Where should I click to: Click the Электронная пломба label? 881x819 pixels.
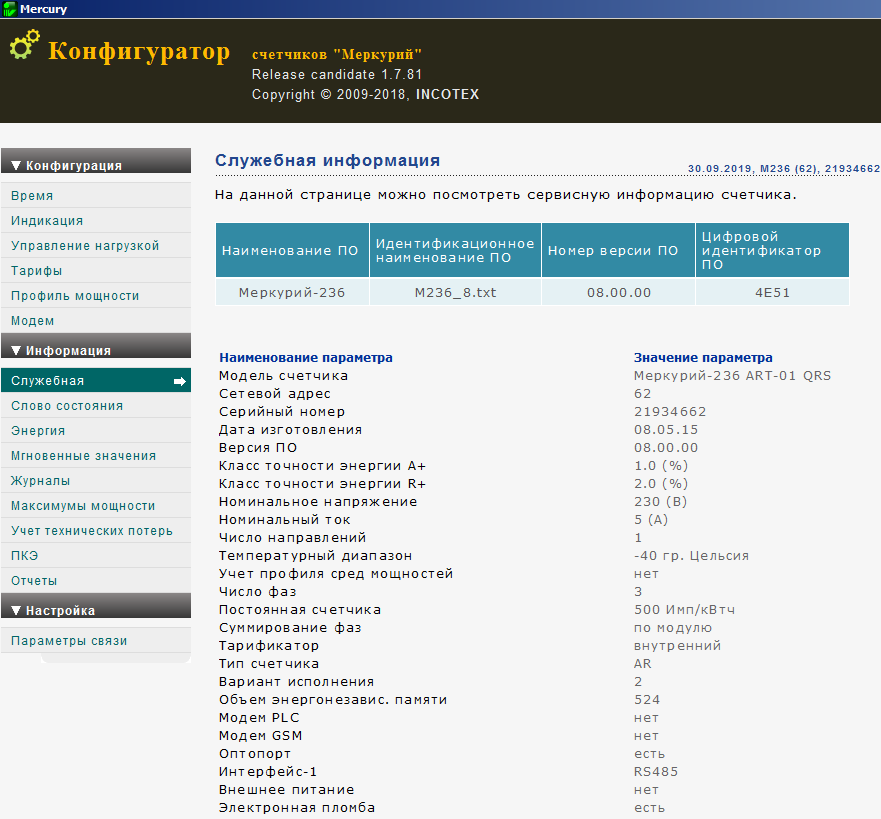(x=297, y=808)
